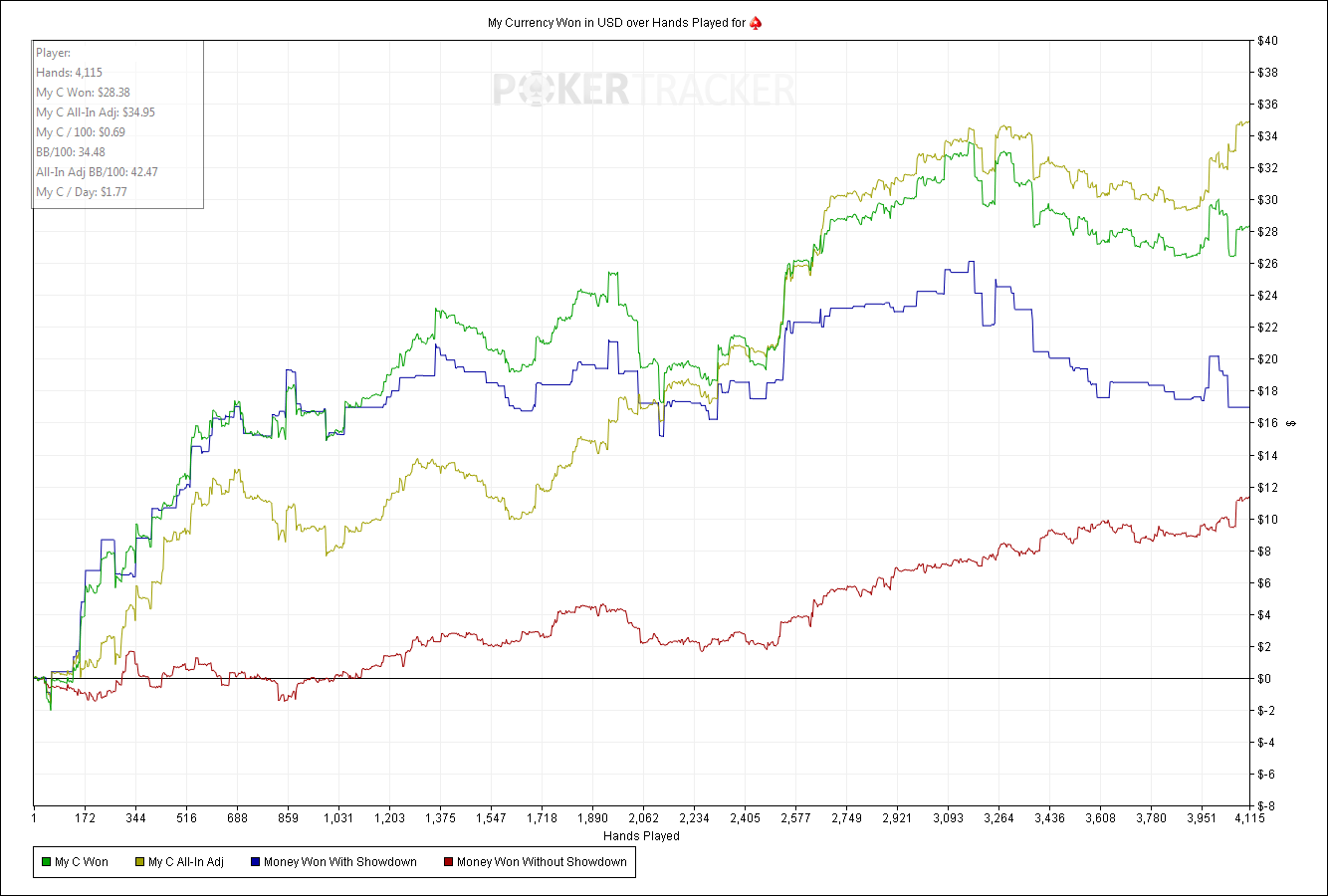Click the '$-4' y-axis label
The width and height of the screenshot is (1328, 896).
1266,743
